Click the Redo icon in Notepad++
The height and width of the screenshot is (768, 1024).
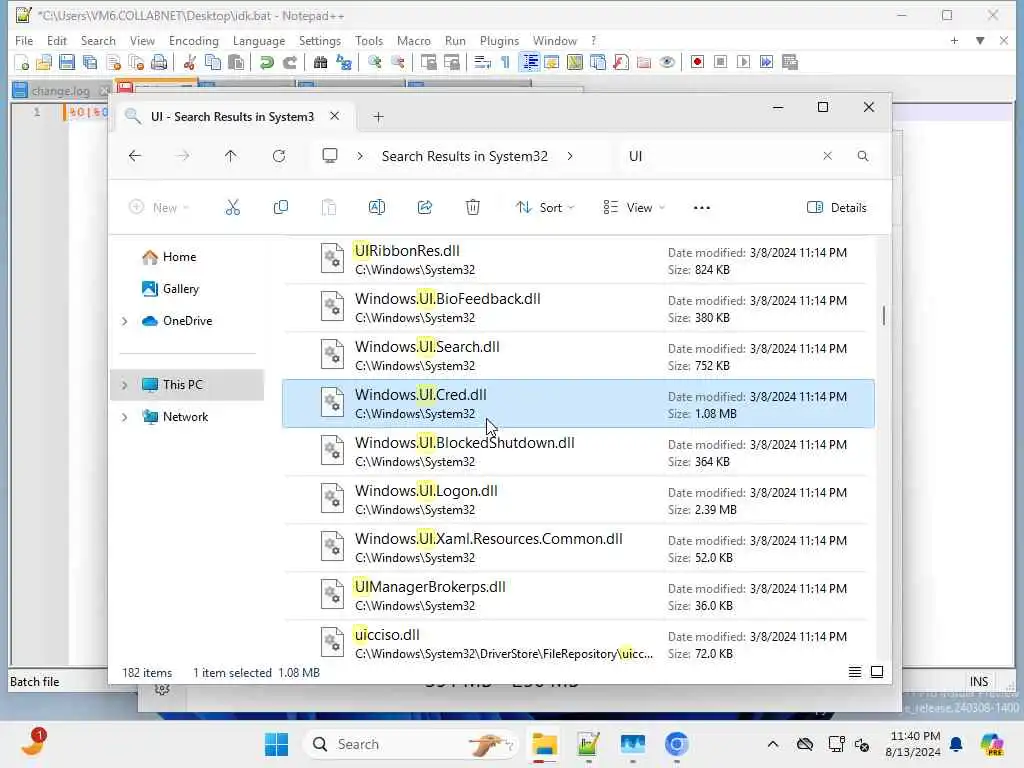[x=289, y=63]
